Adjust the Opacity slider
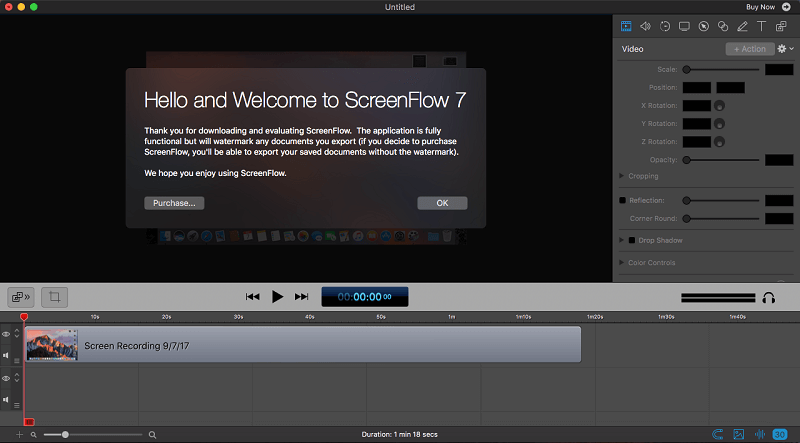The width and height of the screenshot is (800, 443). click(x=722, y=160)
